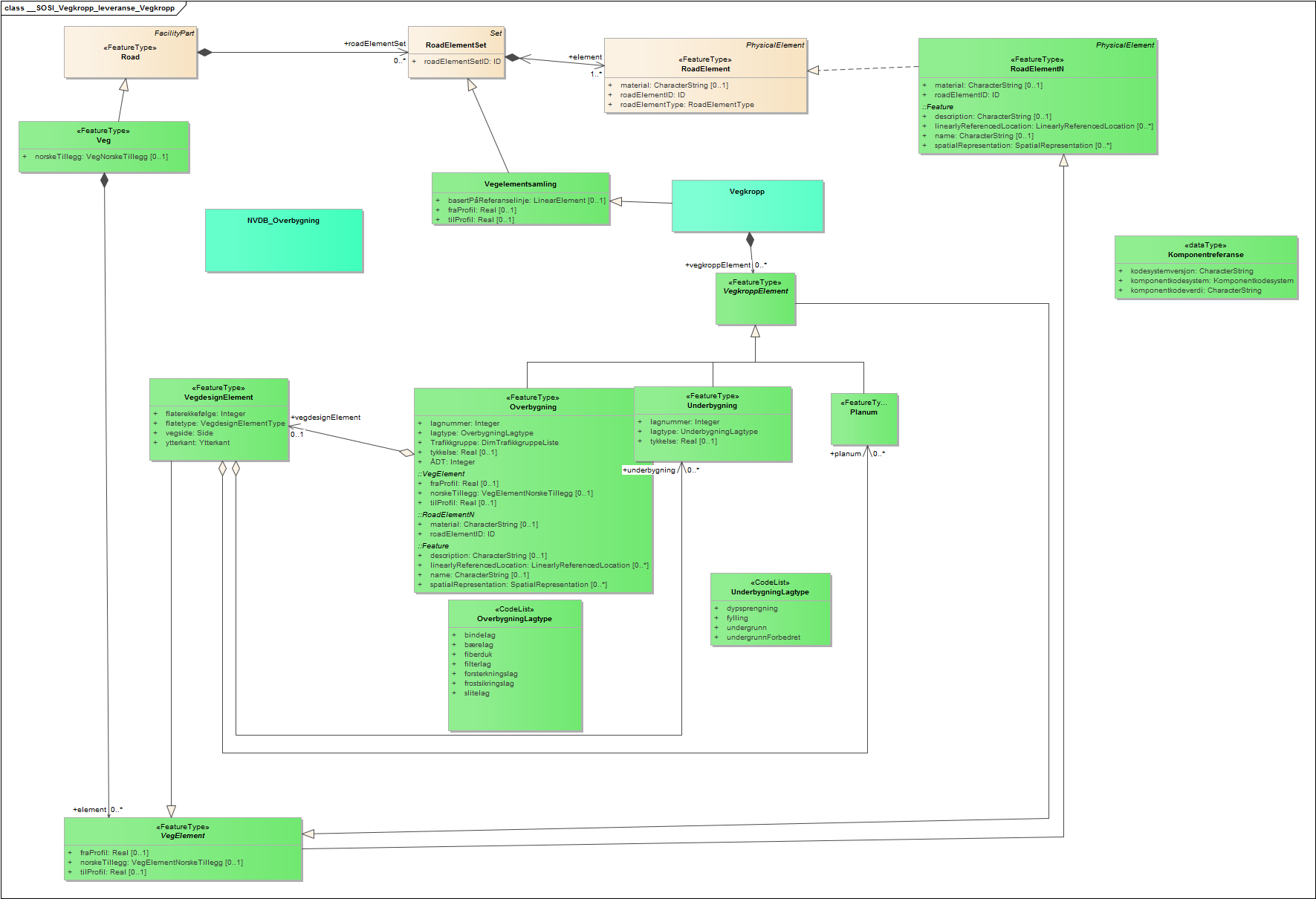Click the filled diamond below the Vegkropp box
This screenshot has height=899, width=1316.
[x=750, y=239]
